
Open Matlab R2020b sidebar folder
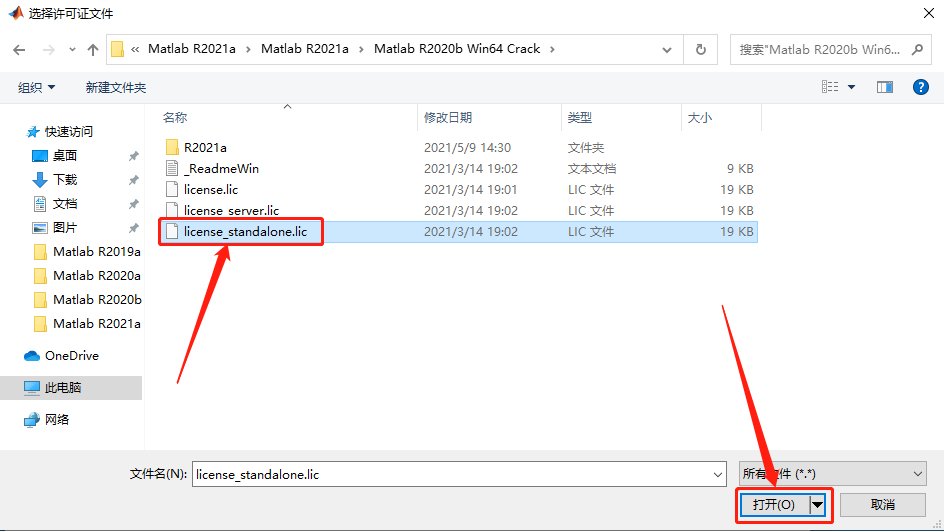point(97,300)
